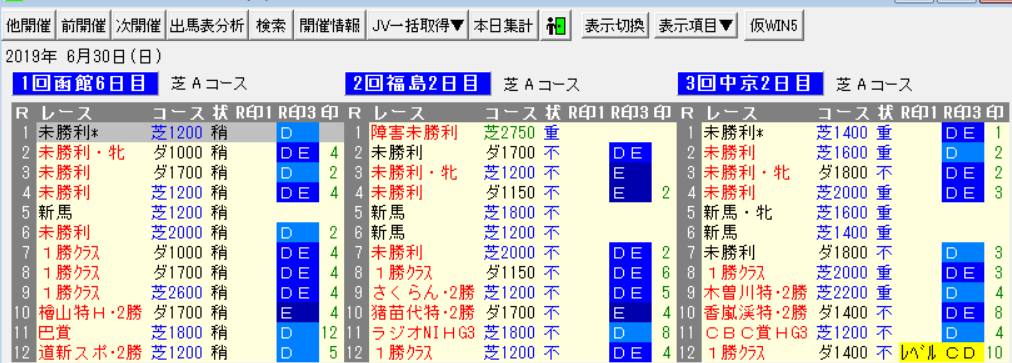Open the CBC賞HG3 race
1012x363 pixels.
(755, 333)
